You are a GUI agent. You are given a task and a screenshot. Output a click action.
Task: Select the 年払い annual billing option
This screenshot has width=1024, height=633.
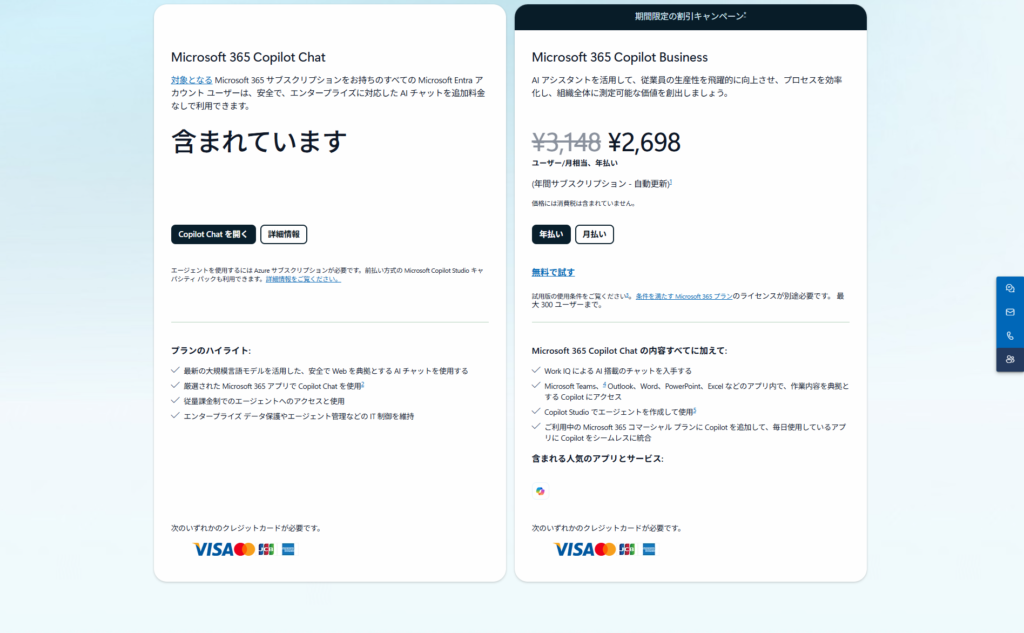pos(551,234)
